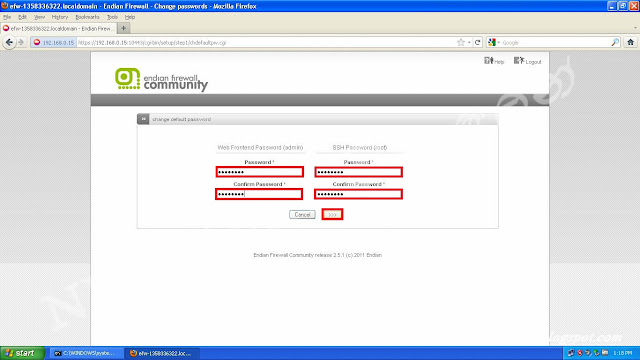The image size is (640, 360).
Task: Open the tab list dropdown arrow
Action: pos(635,28)
